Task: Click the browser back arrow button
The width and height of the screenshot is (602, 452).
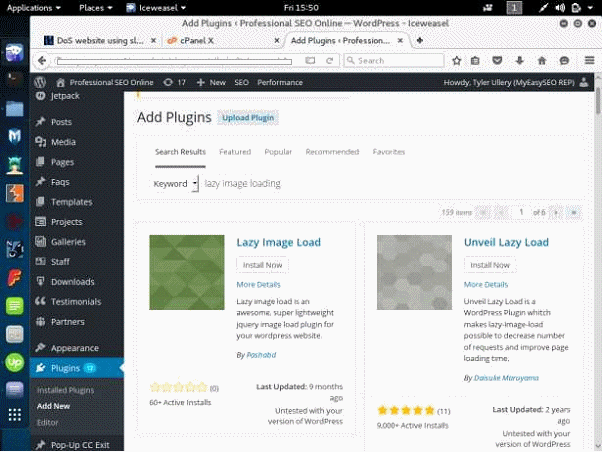Action: click(x=42, y=61)
